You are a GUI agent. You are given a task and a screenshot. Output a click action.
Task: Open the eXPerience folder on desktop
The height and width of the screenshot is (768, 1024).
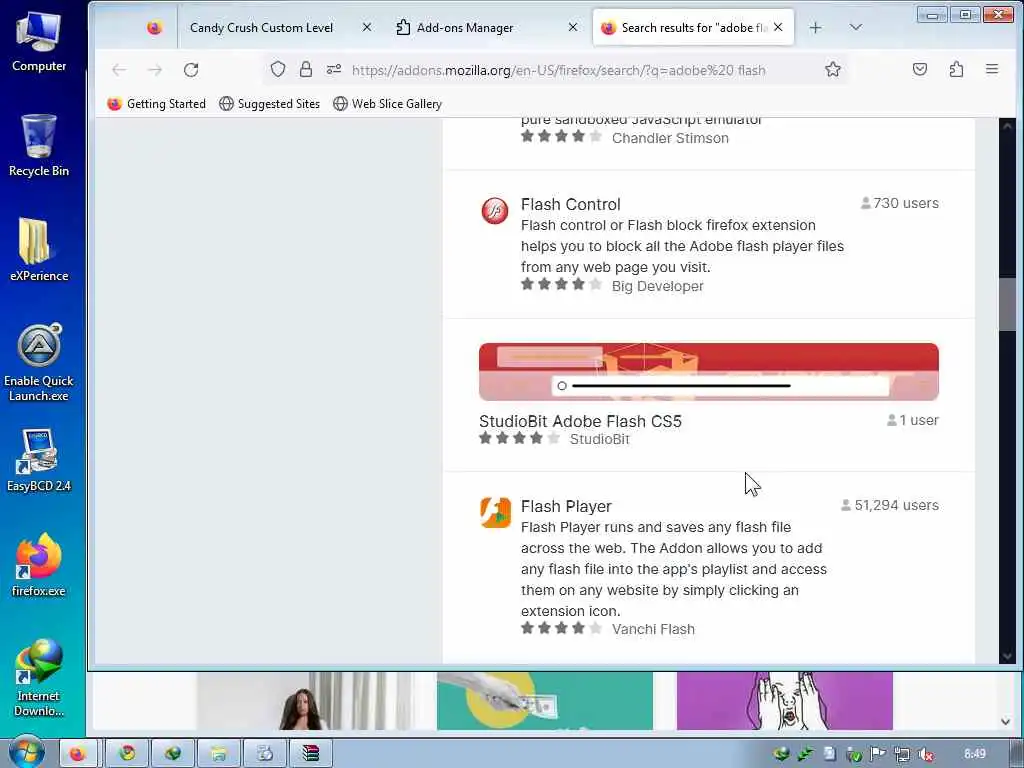click(x=39, y=249)
